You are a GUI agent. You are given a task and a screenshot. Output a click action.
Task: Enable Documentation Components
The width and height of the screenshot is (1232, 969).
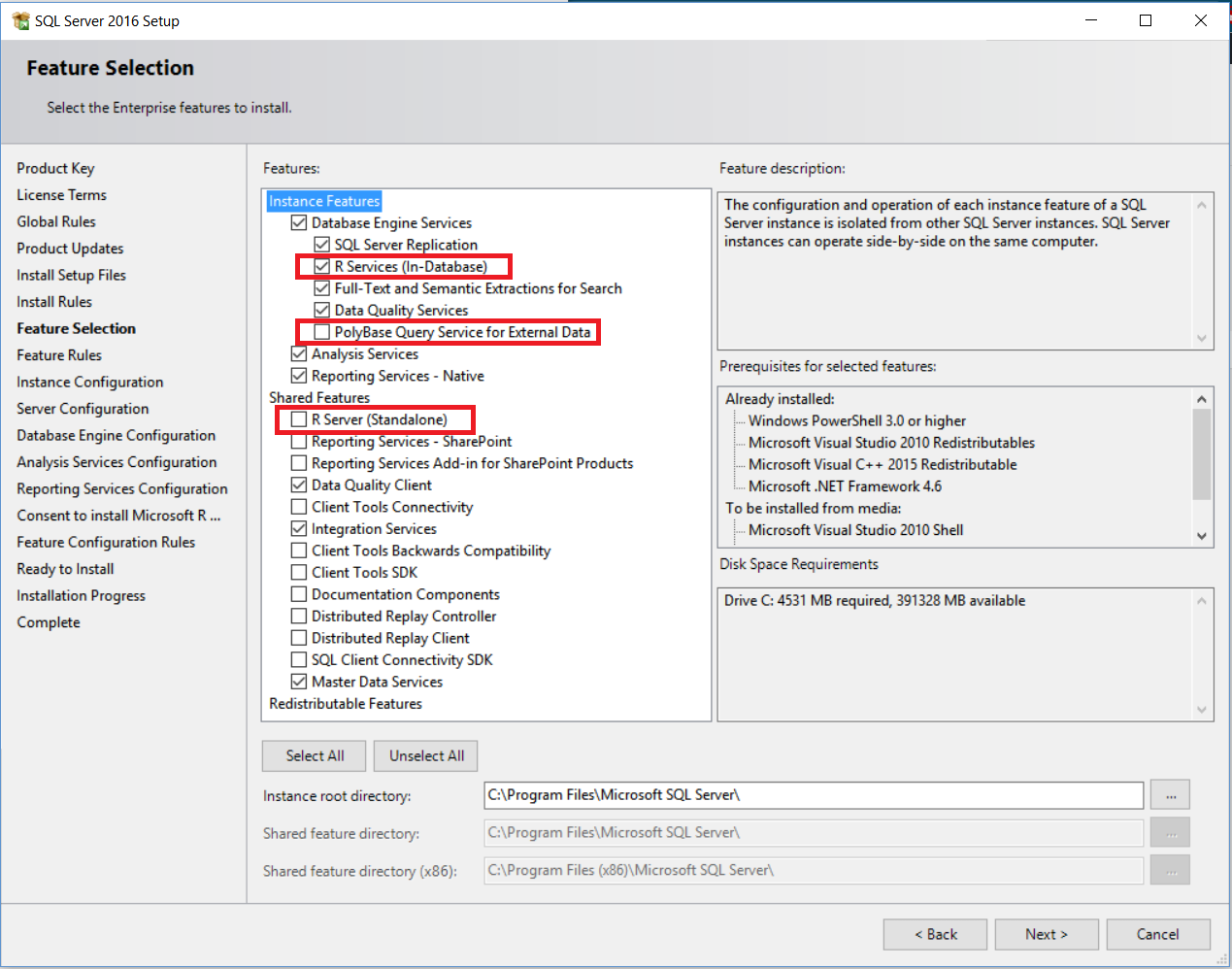click(300, 594)
